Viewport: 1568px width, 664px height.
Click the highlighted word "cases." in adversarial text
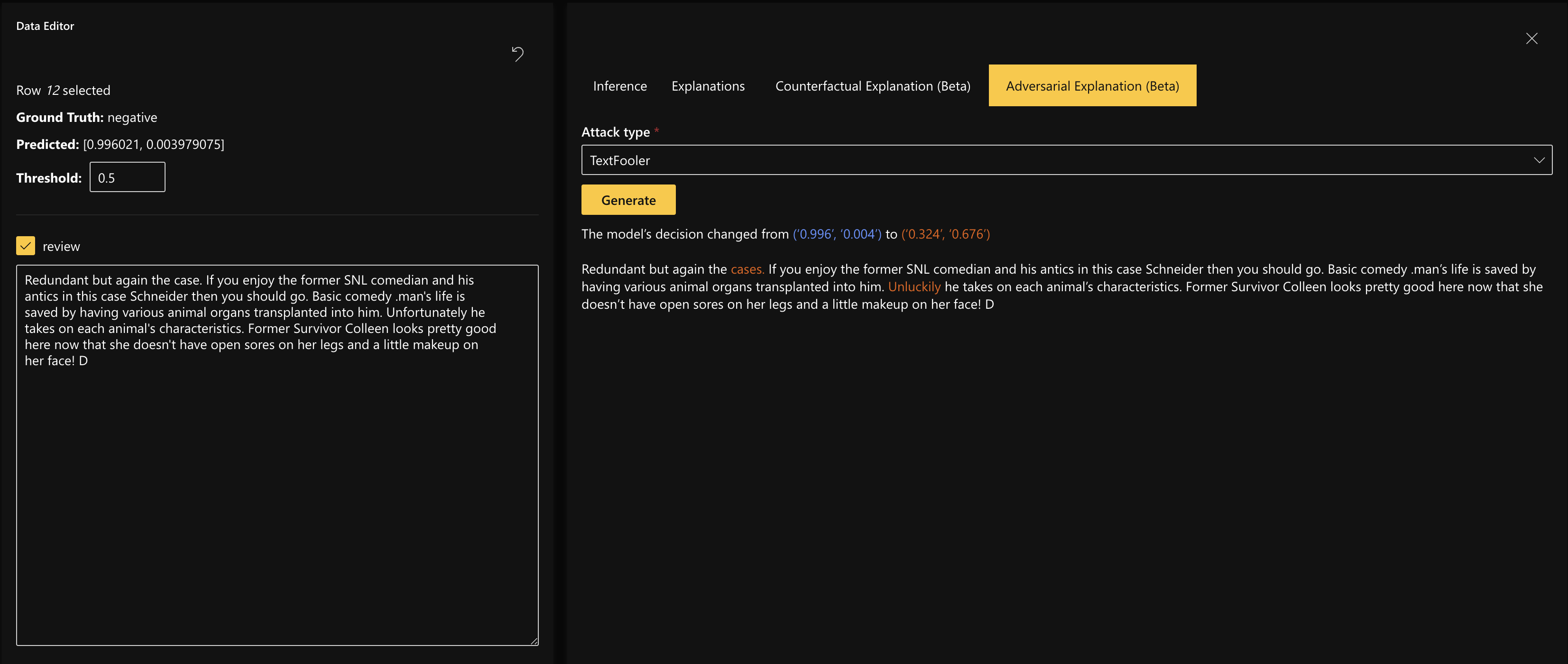click(x=747, y=269)
